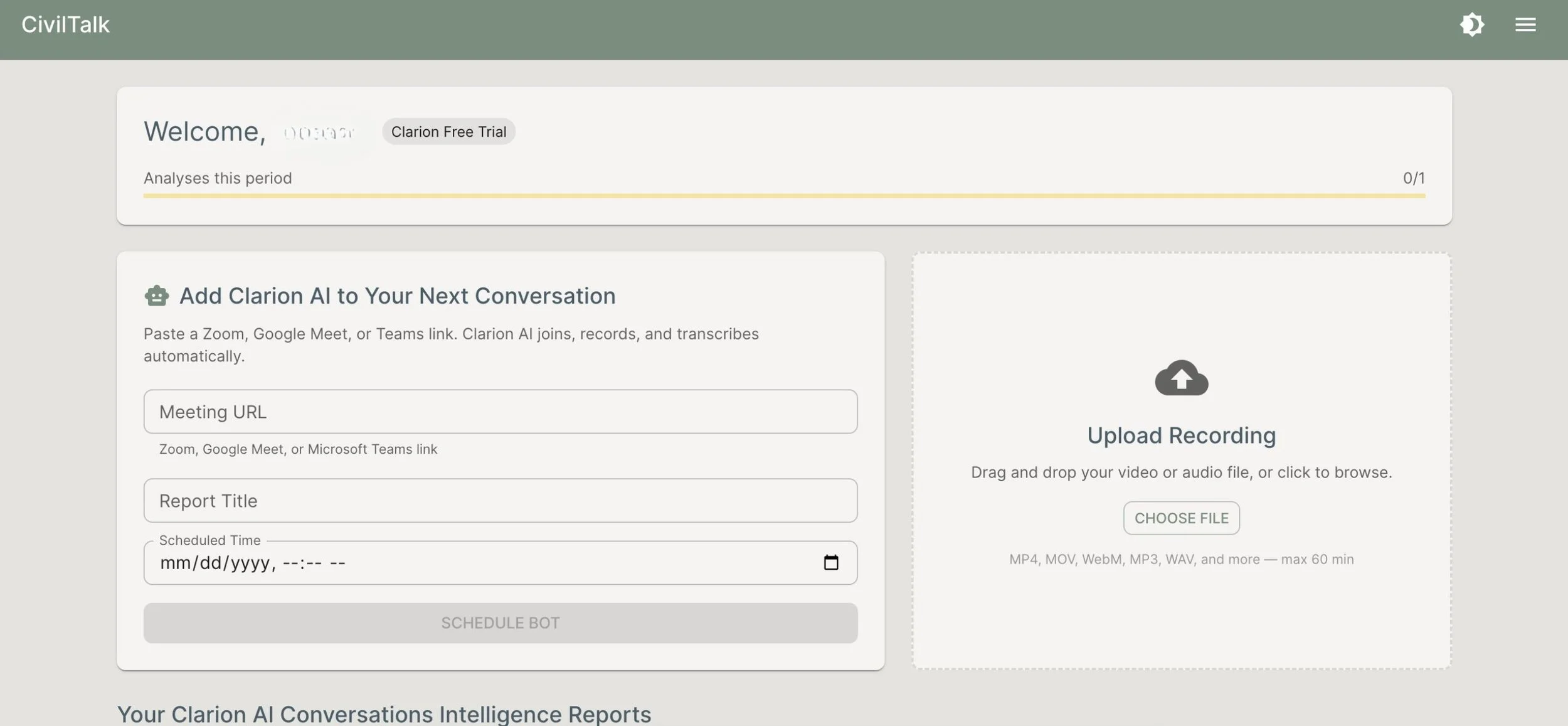
Task: Click the cloud upload icon
Action: [x=1181, y=378]
